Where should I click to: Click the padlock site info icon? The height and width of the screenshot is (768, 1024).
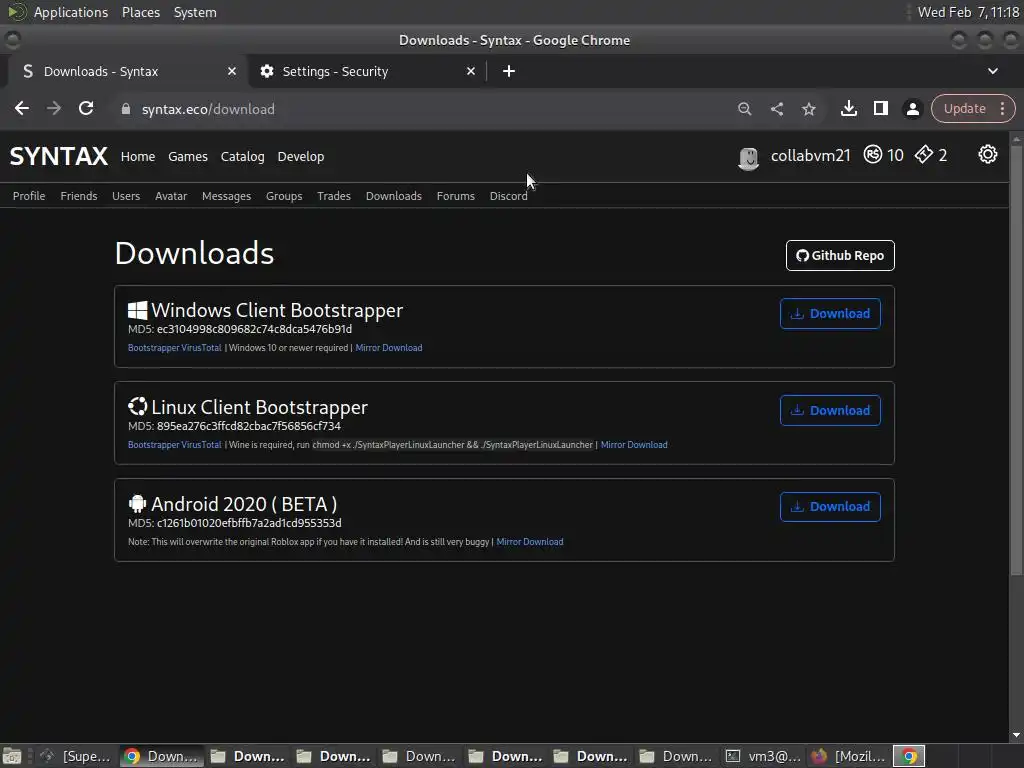click(126, 109)
